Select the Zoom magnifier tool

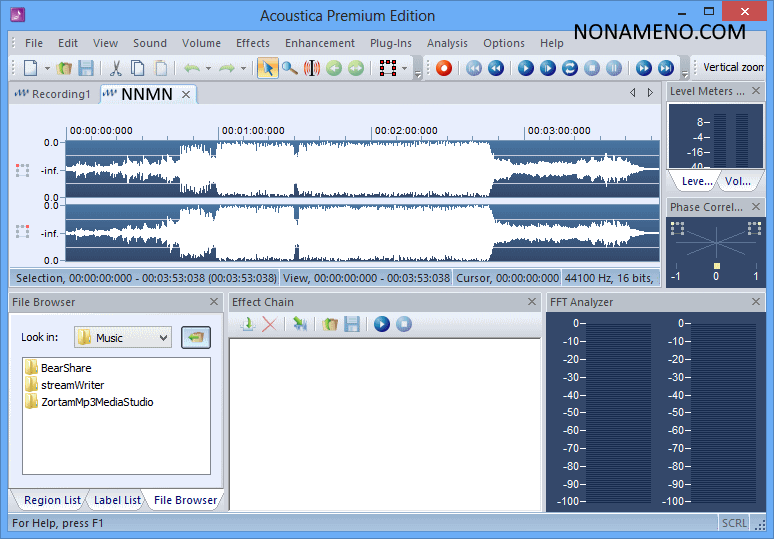click(289, 68)
